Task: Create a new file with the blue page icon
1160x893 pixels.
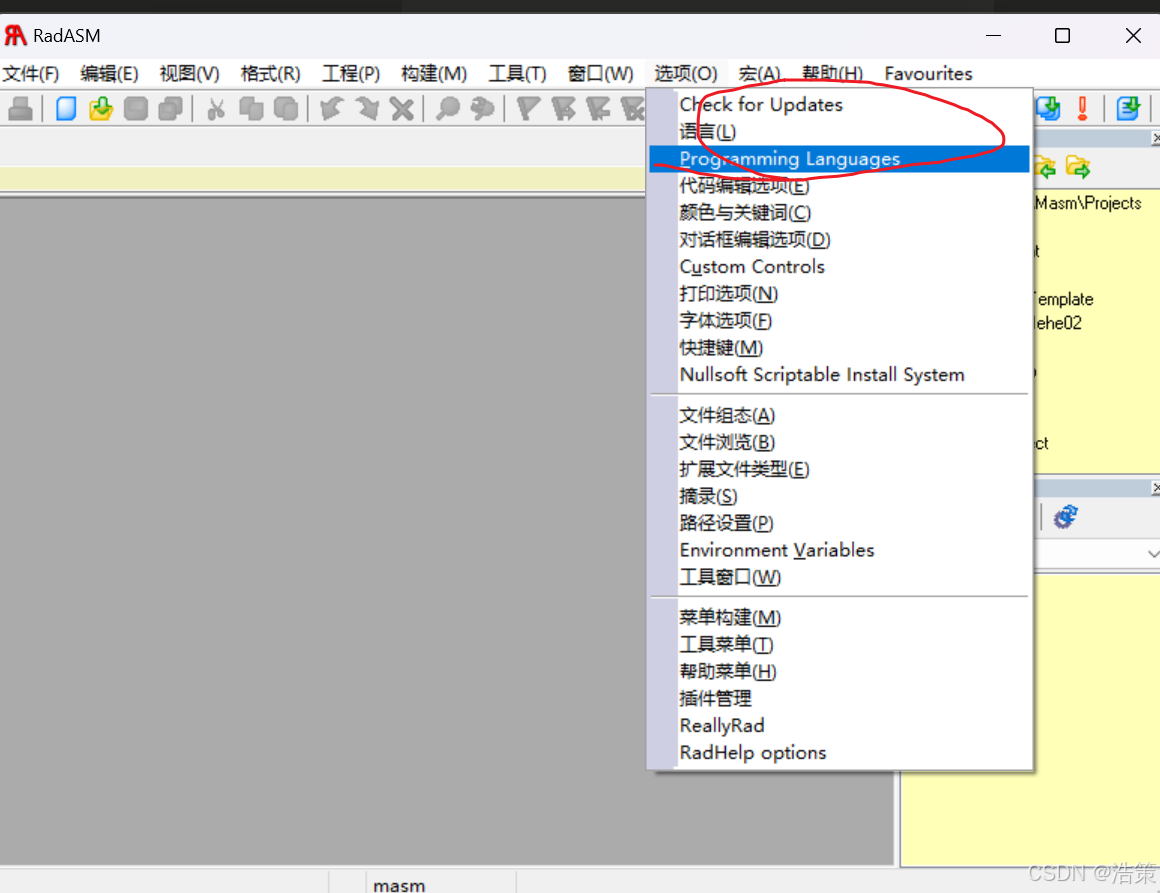Action: (66, 109)
